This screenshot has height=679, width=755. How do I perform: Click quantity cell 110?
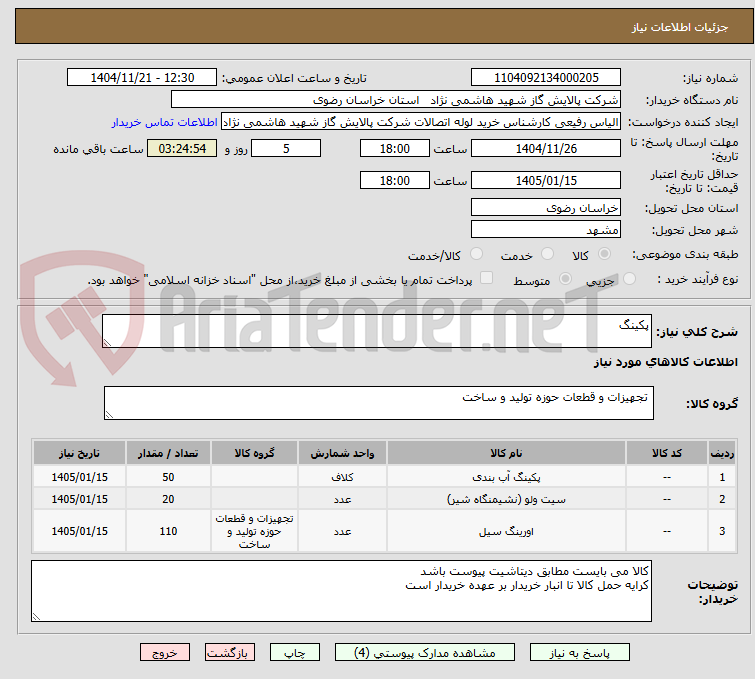(x=168, y=531)
